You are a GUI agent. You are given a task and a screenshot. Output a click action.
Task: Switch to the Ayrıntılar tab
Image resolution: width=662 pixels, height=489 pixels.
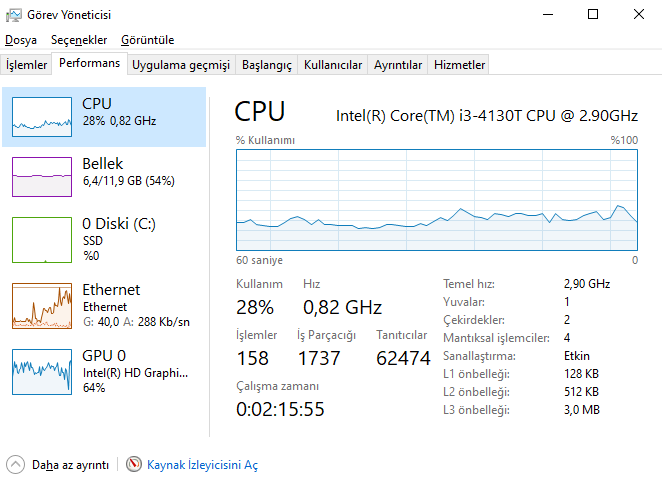pos(398,65)
